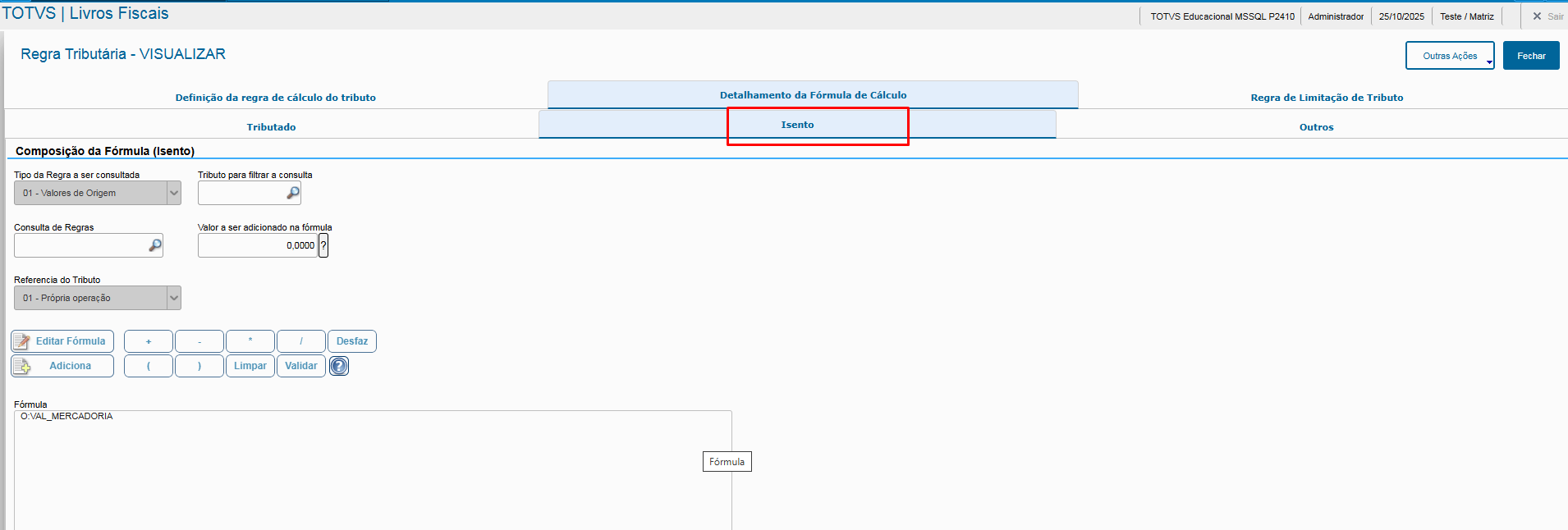
Task: Click the Tributo filter magnifier icon
Action: (292, 193)
